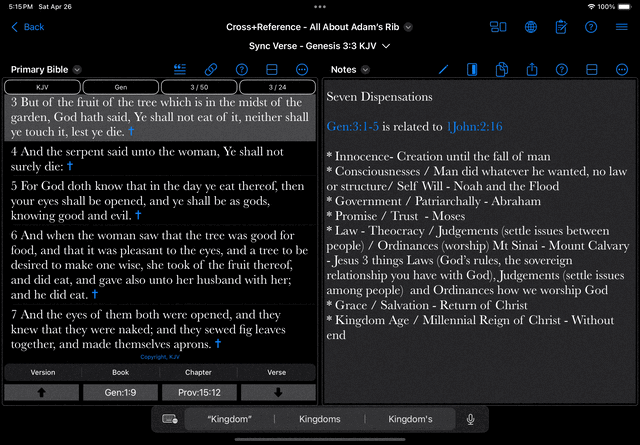This screenshot has height=445, width=640.
Task: Follow the 1John:2:16 link in notes
Action: point(474,127)
